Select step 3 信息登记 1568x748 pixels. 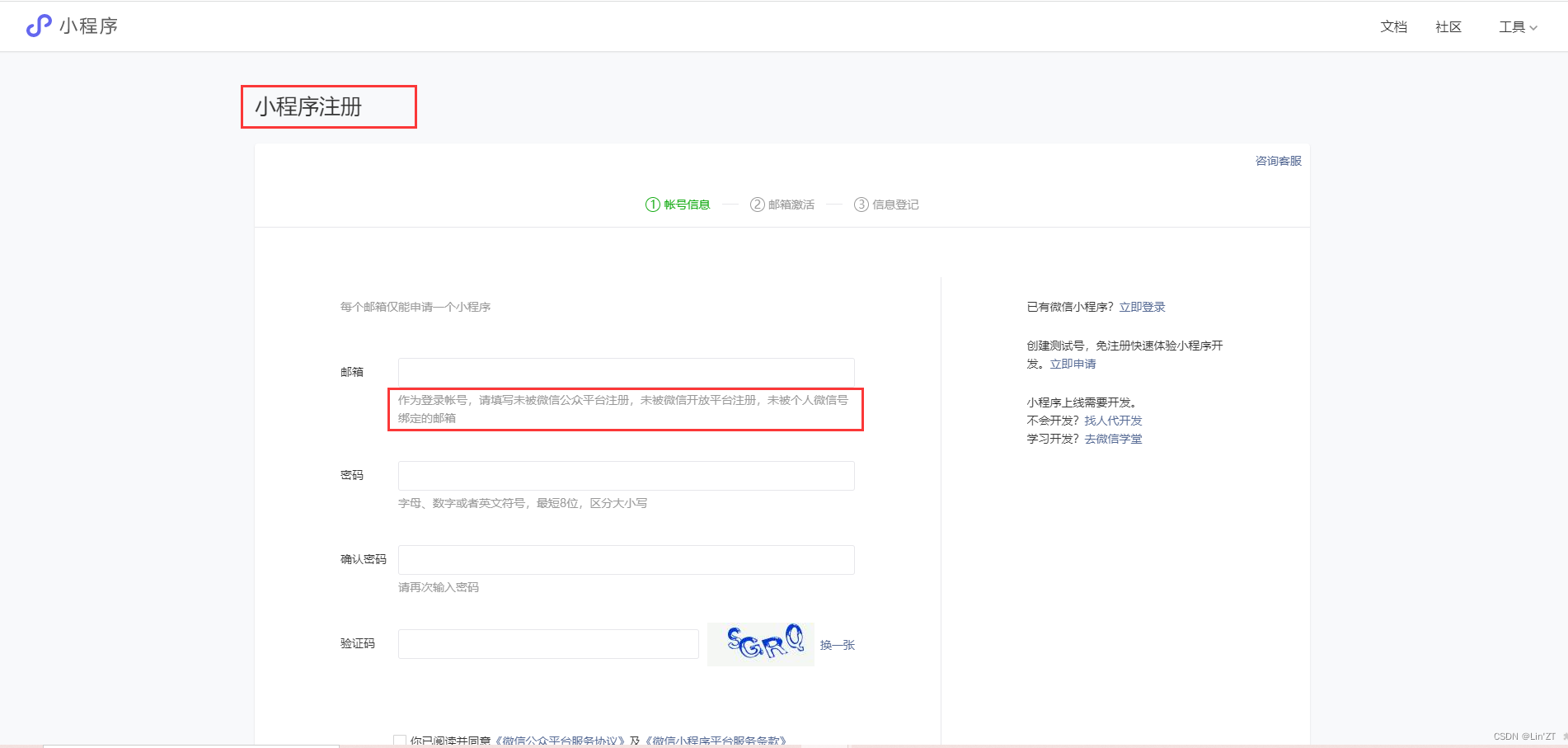click(886, 205)
